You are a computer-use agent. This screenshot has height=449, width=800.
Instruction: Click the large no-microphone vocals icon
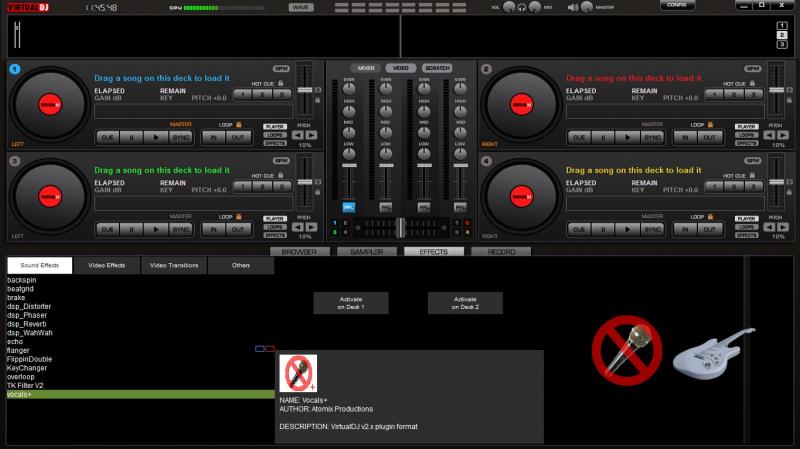pyautogui.click(x=627, y=351)
